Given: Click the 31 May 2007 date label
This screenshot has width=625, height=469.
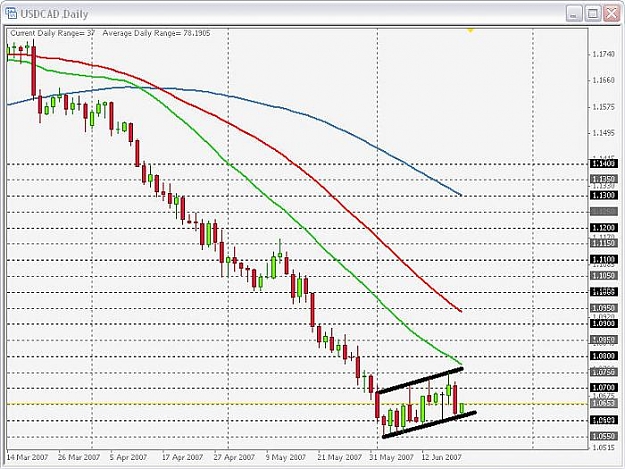Looking at the screenshot, I should [x=391, y=457].
